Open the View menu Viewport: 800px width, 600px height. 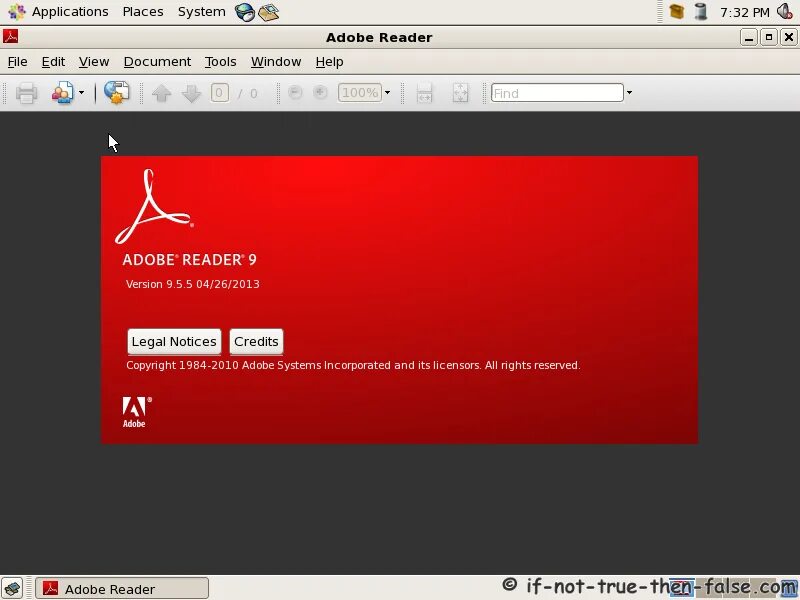(x=94, y=62)
